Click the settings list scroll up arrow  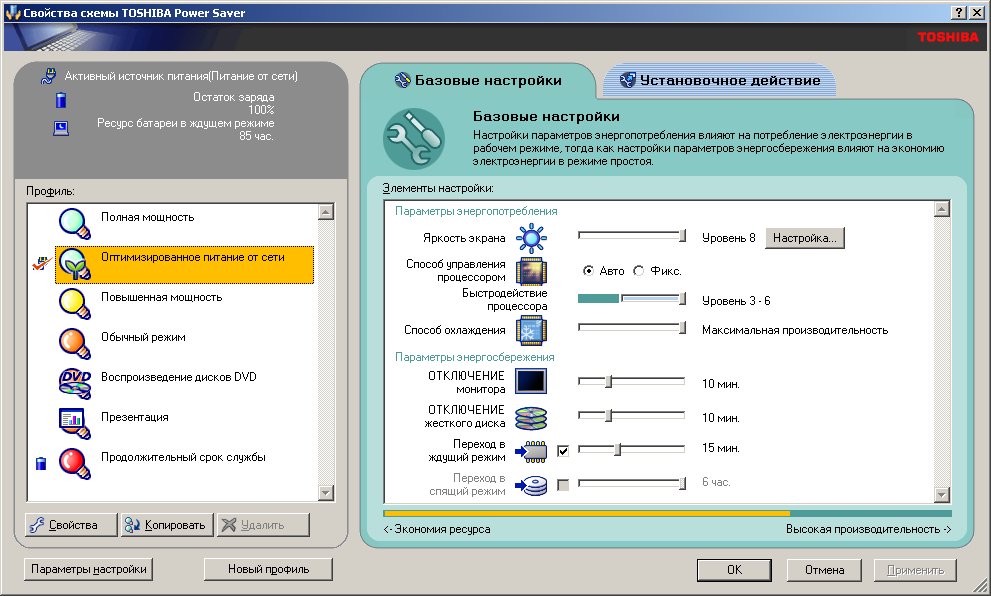942,209
